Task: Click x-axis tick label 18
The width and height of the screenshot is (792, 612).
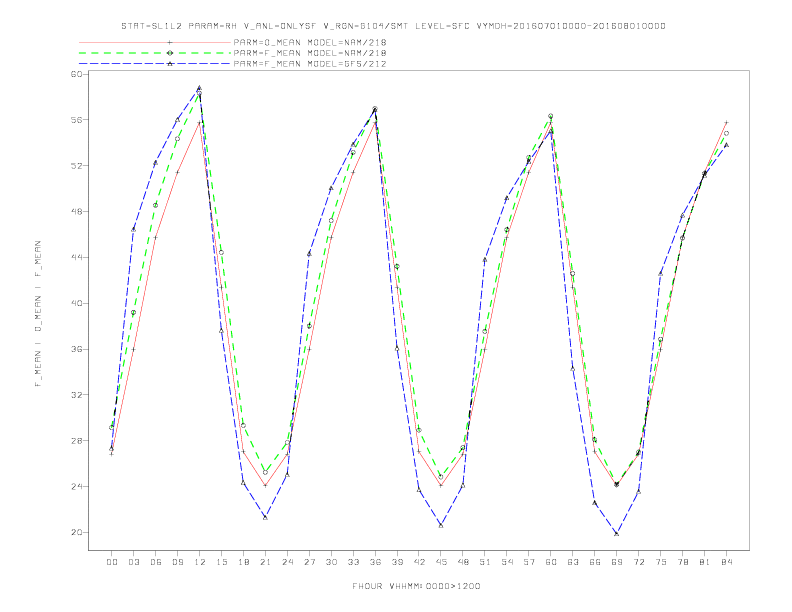Action: 243,562
